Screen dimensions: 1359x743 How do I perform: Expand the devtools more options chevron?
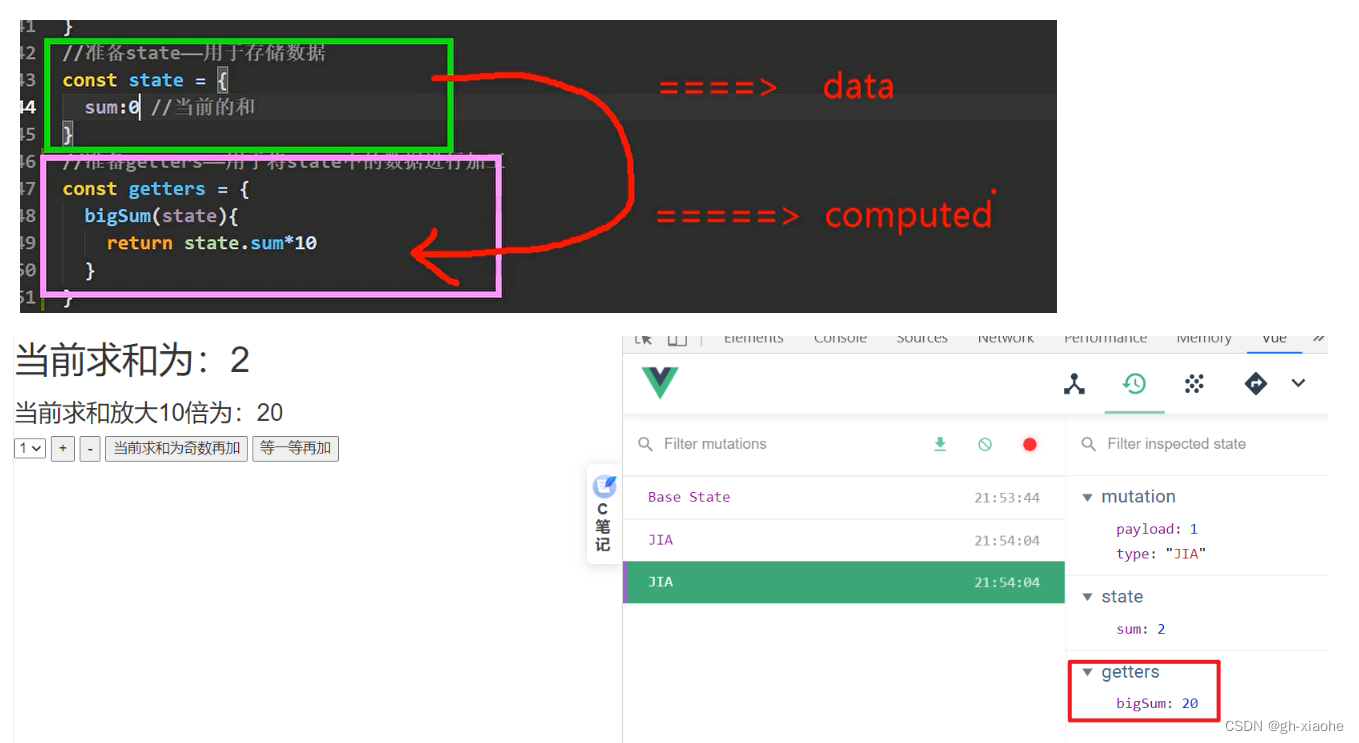click(1298, 383)
